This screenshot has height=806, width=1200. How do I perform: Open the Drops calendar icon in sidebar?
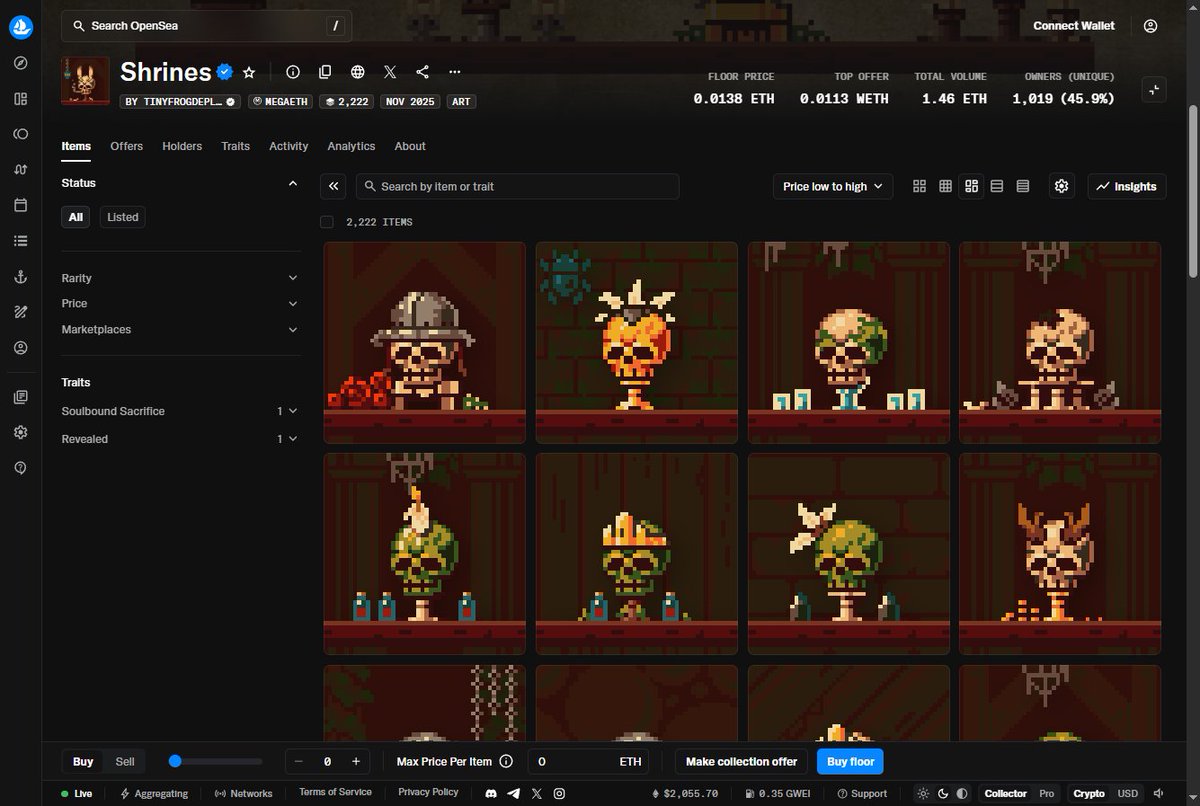point(21,205)
